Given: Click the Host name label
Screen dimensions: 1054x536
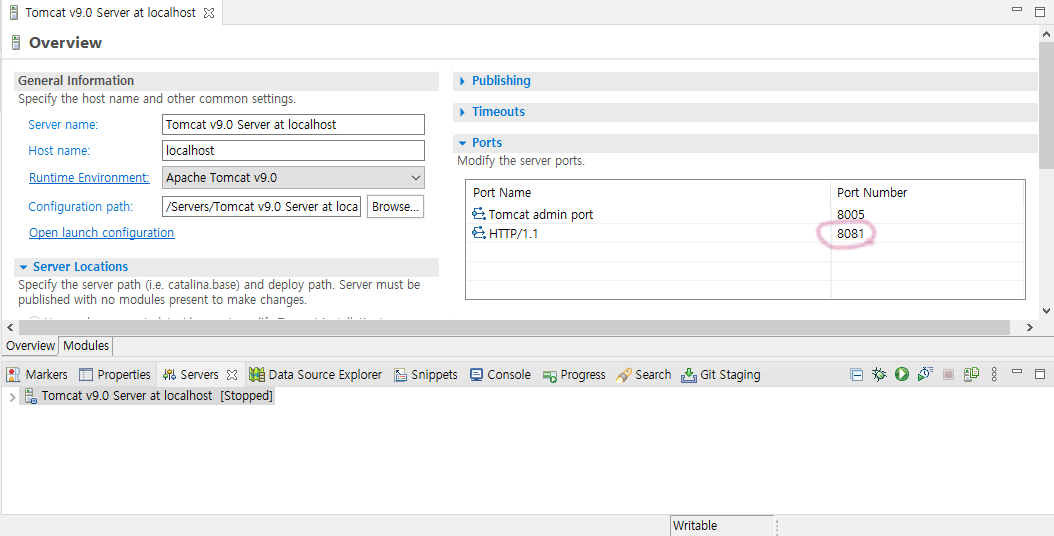Looking at the screenshot, I should (59, 151).
